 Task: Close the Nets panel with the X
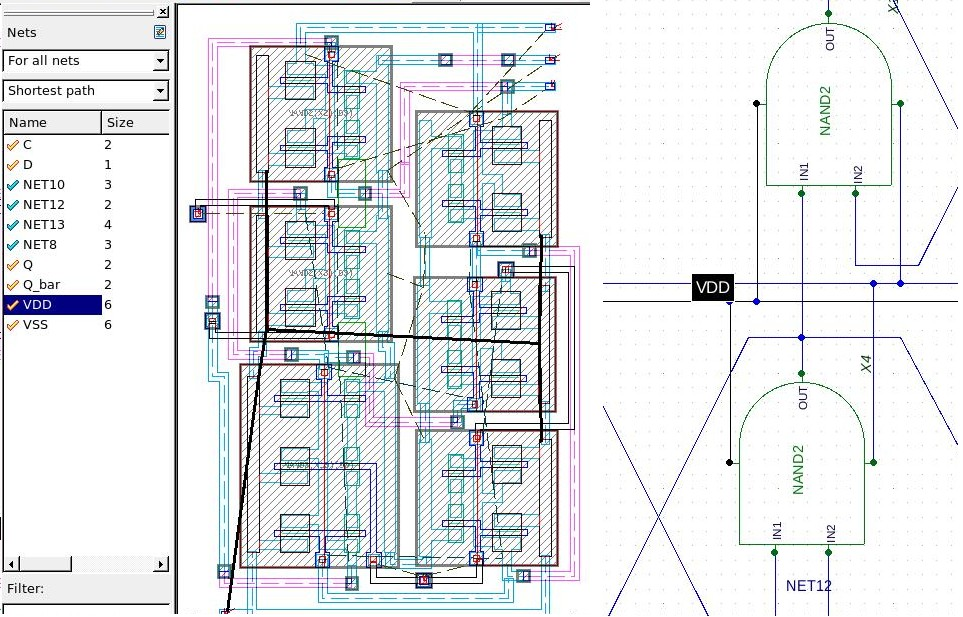click(162, 11)
